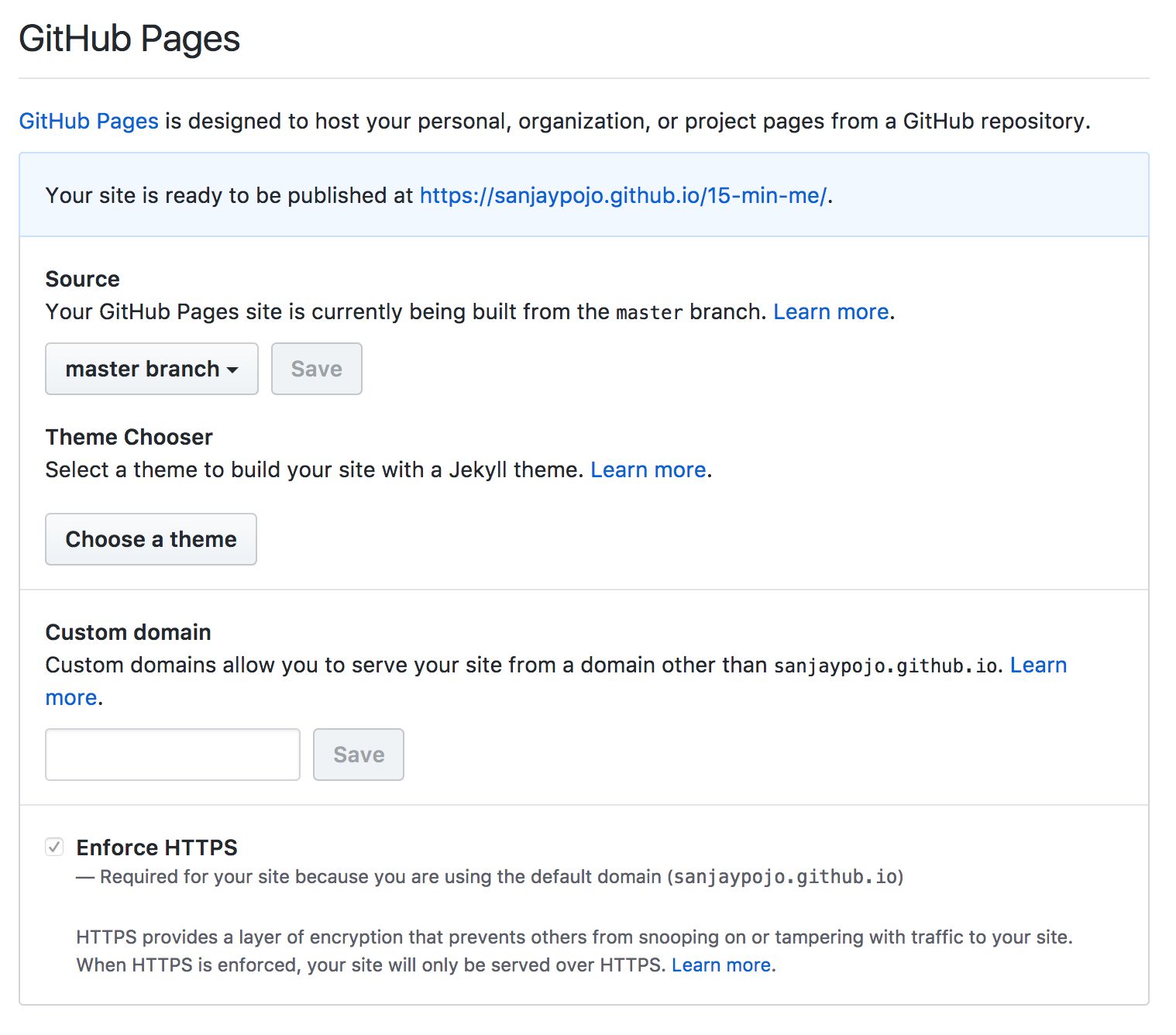Click the Theme Chooser heading
1176x1035 pixels.
[x=129, y=437]
